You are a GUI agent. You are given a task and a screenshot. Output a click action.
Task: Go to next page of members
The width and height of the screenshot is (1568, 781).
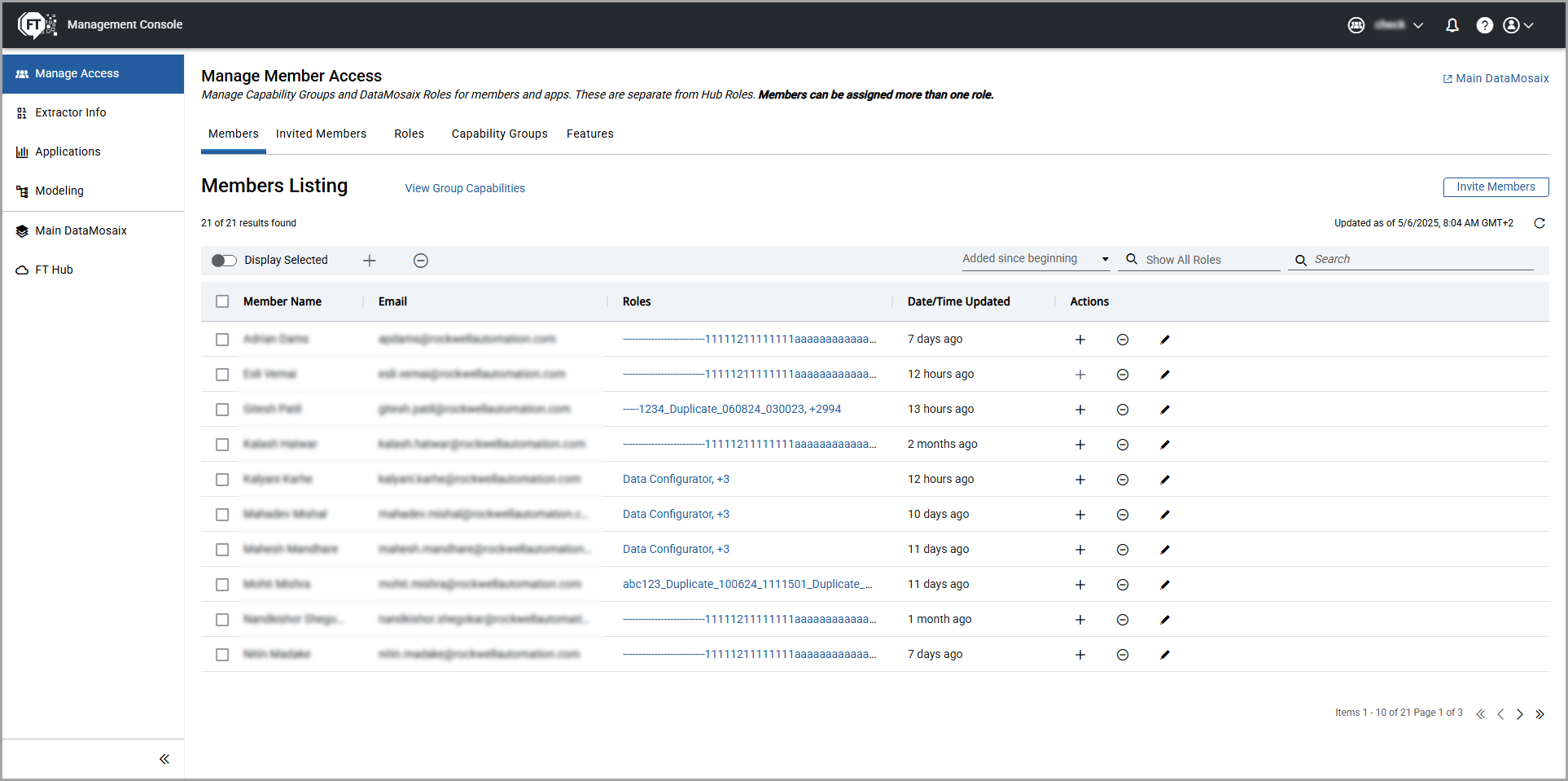(x=1519, y=714)
